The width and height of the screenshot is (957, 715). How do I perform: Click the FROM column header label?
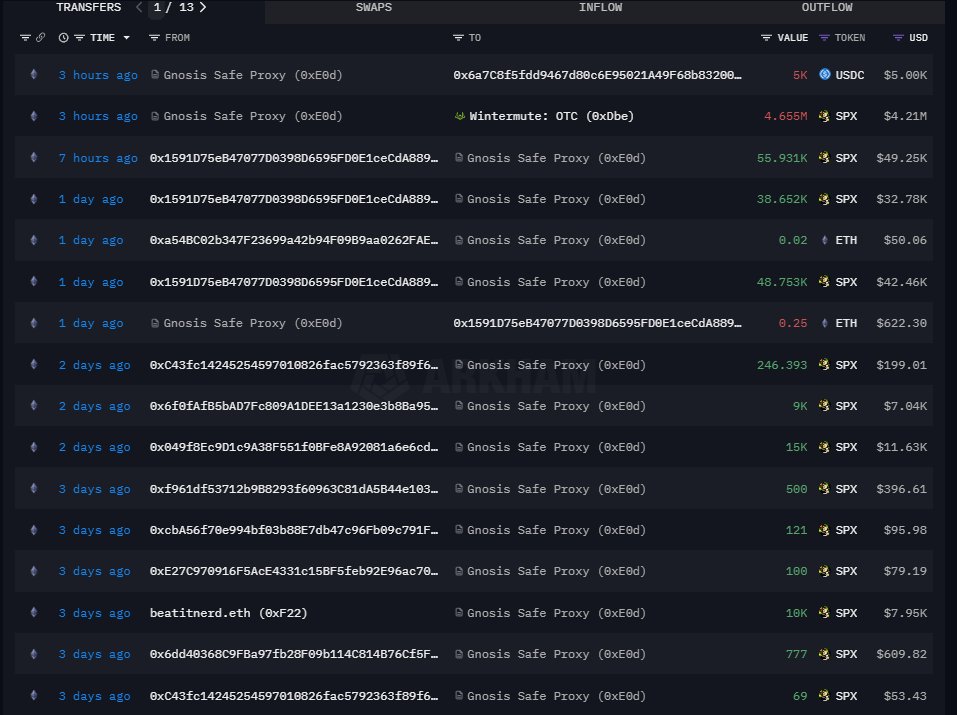point(177,38)
